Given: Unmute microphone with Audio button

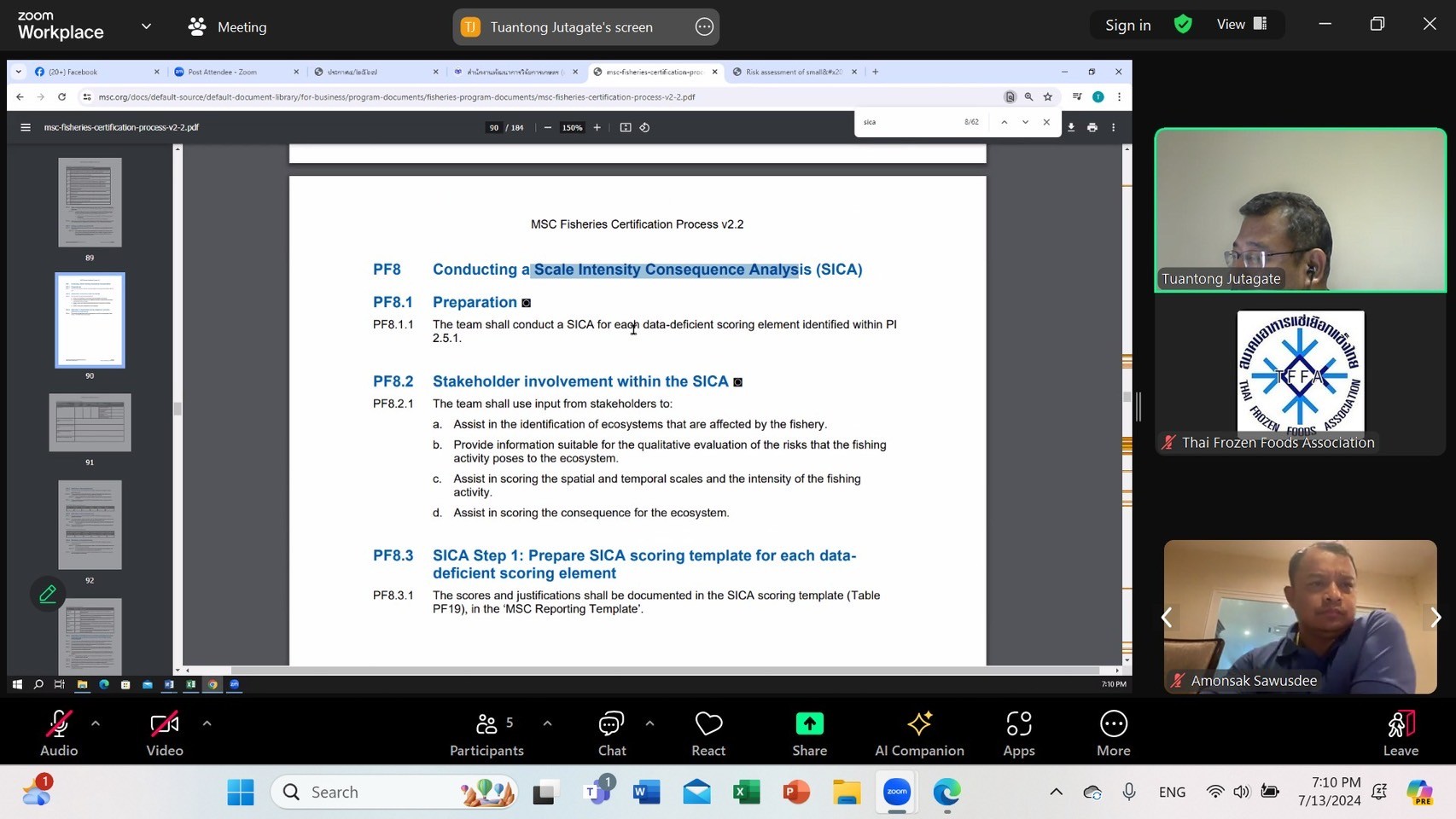Looking at the screenshot, I should click(59, 733).
